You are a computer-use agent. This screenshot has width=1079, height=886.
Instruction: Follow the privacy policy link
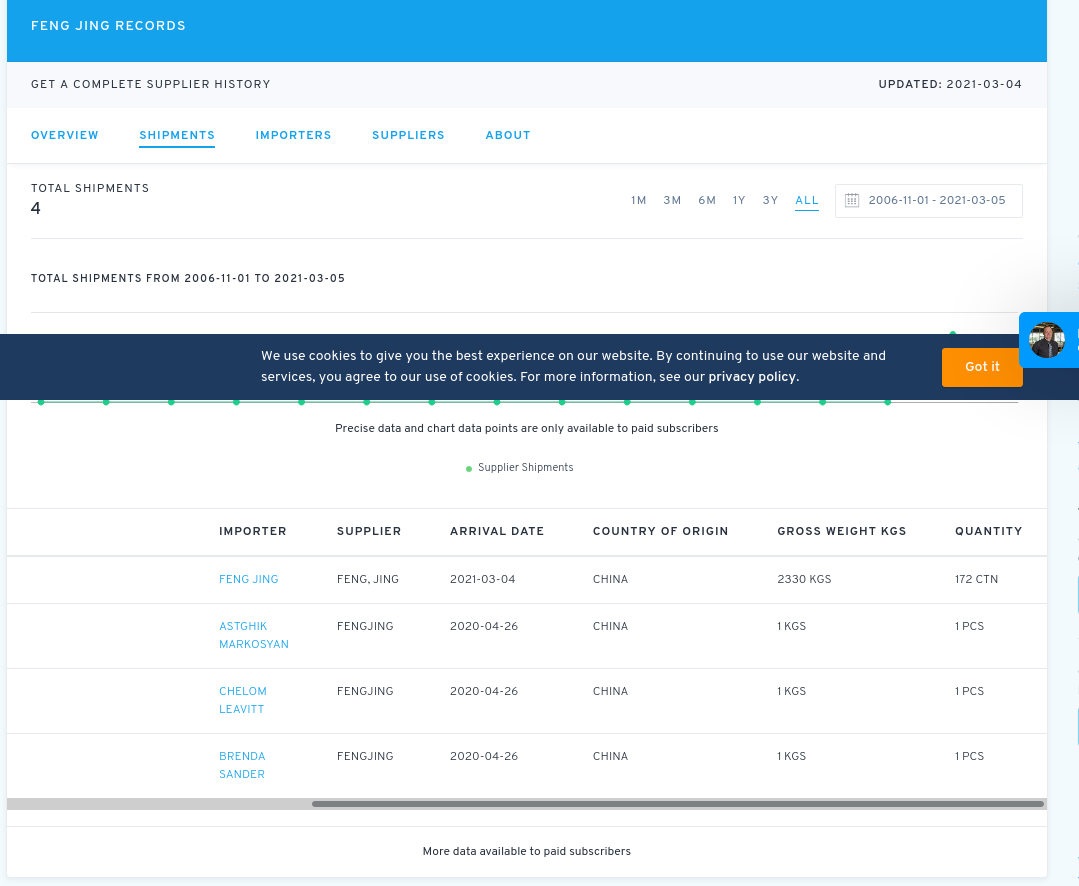tap(752, 377)
